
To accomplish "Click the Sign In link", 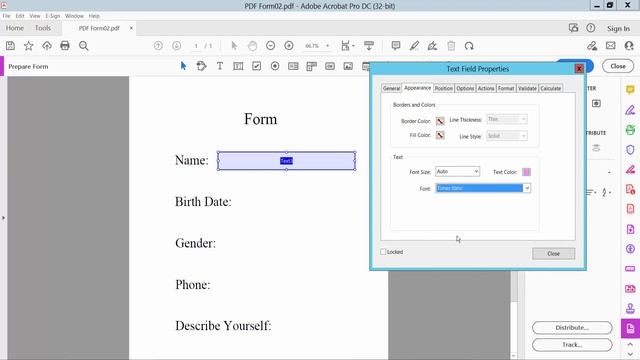I will tap(618, 29).
